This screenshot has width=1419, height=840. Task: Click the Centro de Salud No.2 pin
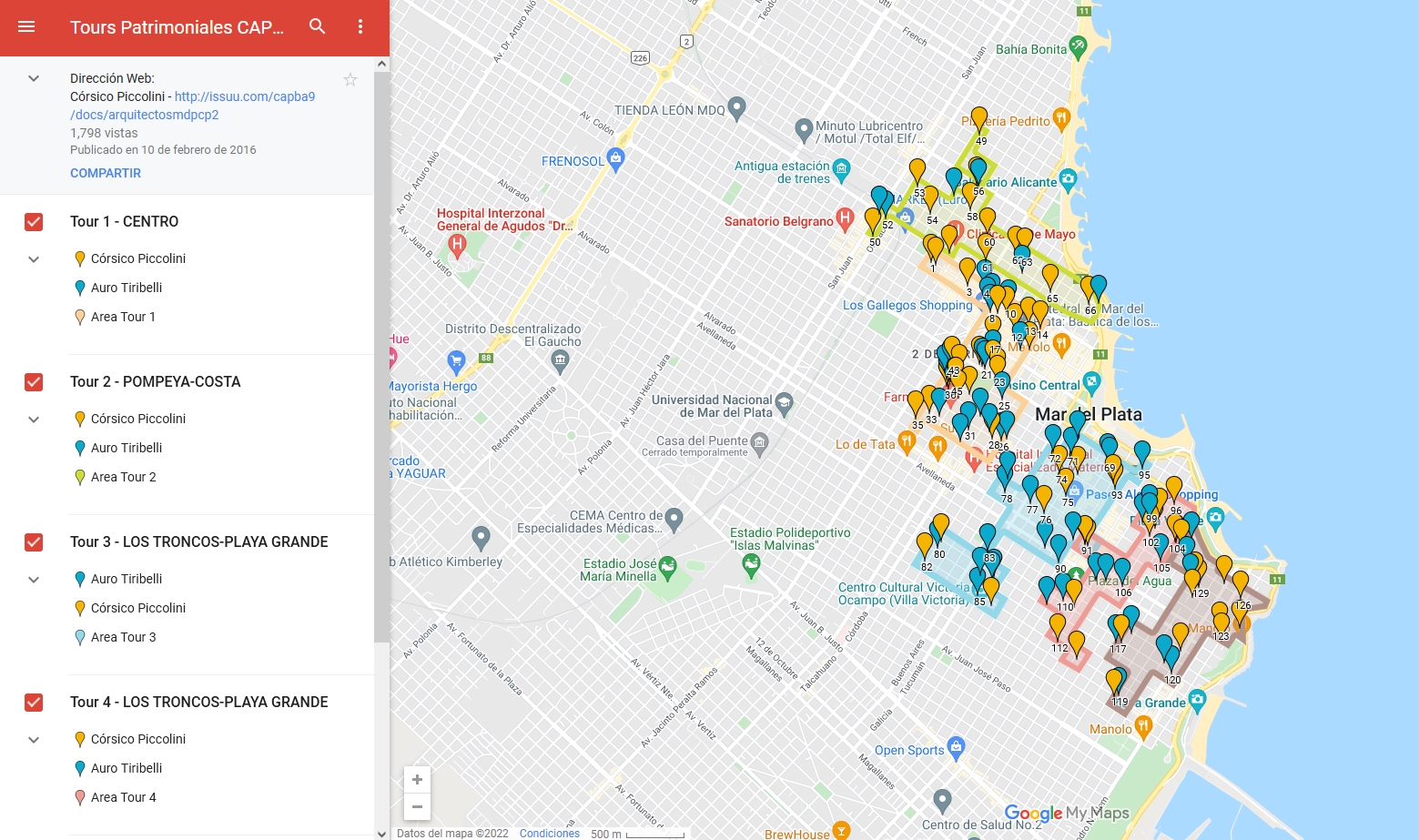click(942, 800)
